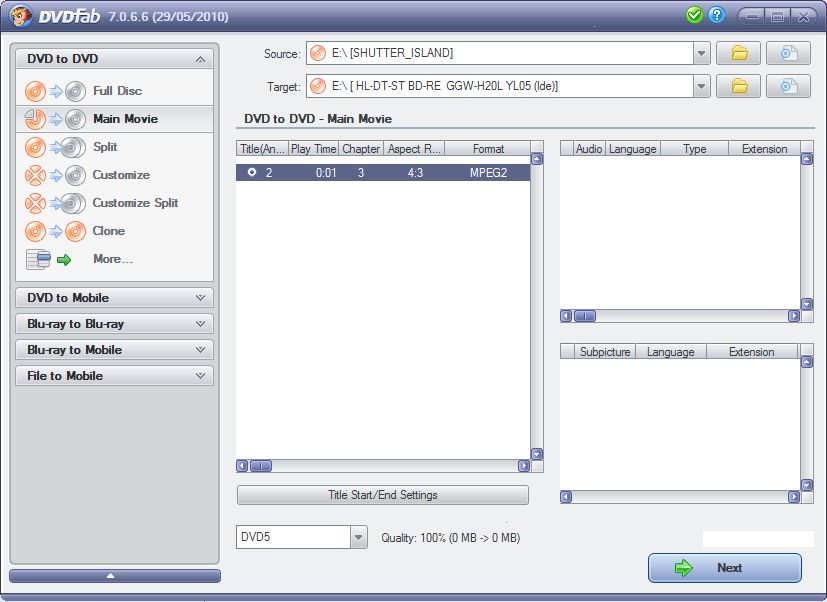
Task: Click Extension header in subpicture list
Action: click(752, 352)
